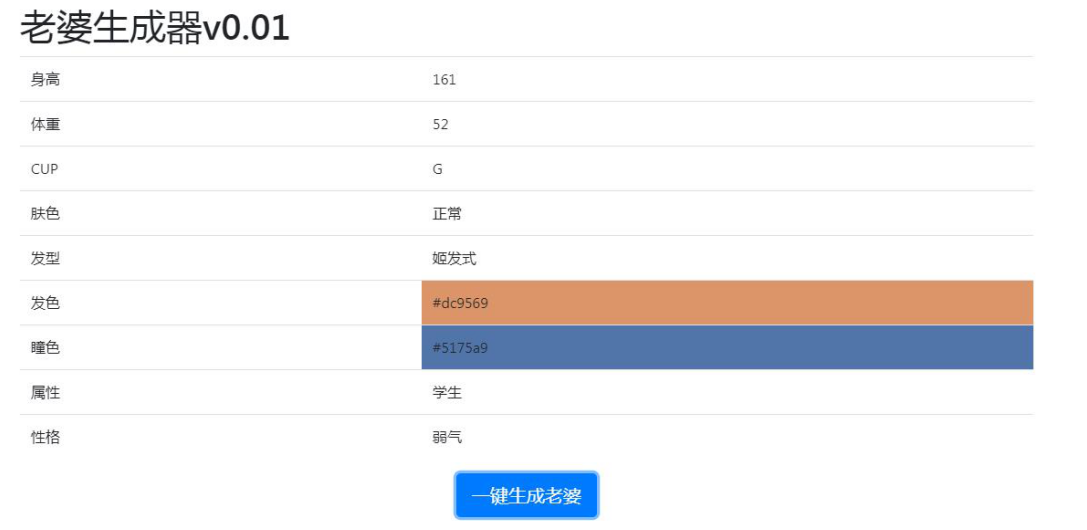Select the blue #5175a9 eye color swatch
This screenshot has width=1087, height=530.
[727, 348]
